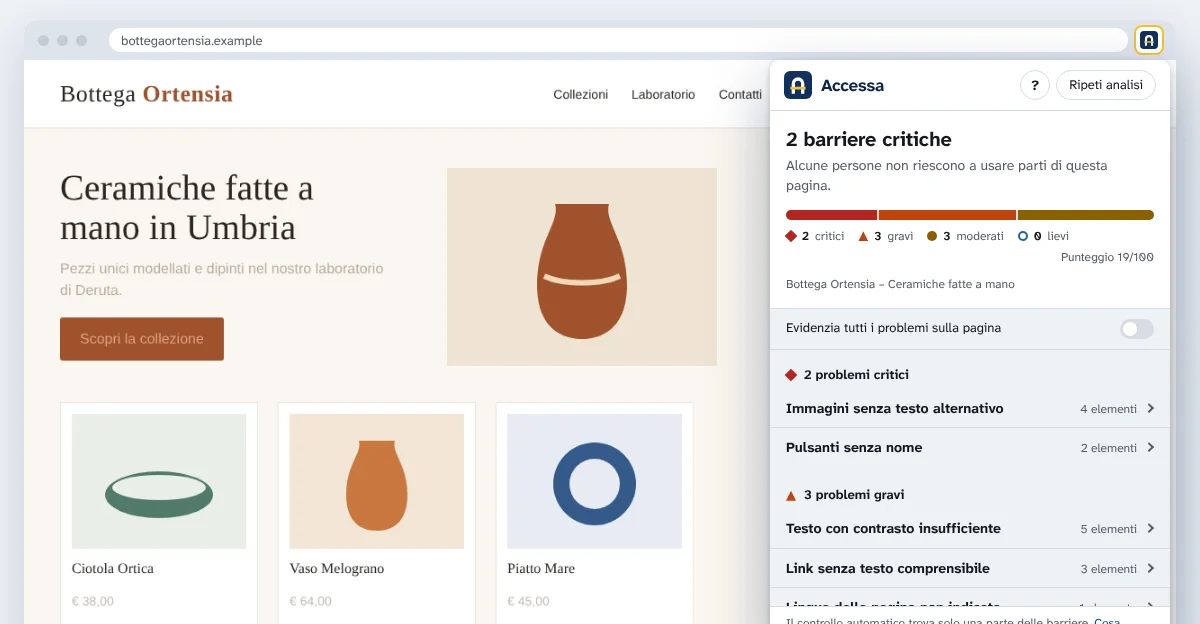The height and width of the screenshot is (624, 1200).
Task: Click the orange triangle beside "3 gravi"
Action: (x=863, y=236)
